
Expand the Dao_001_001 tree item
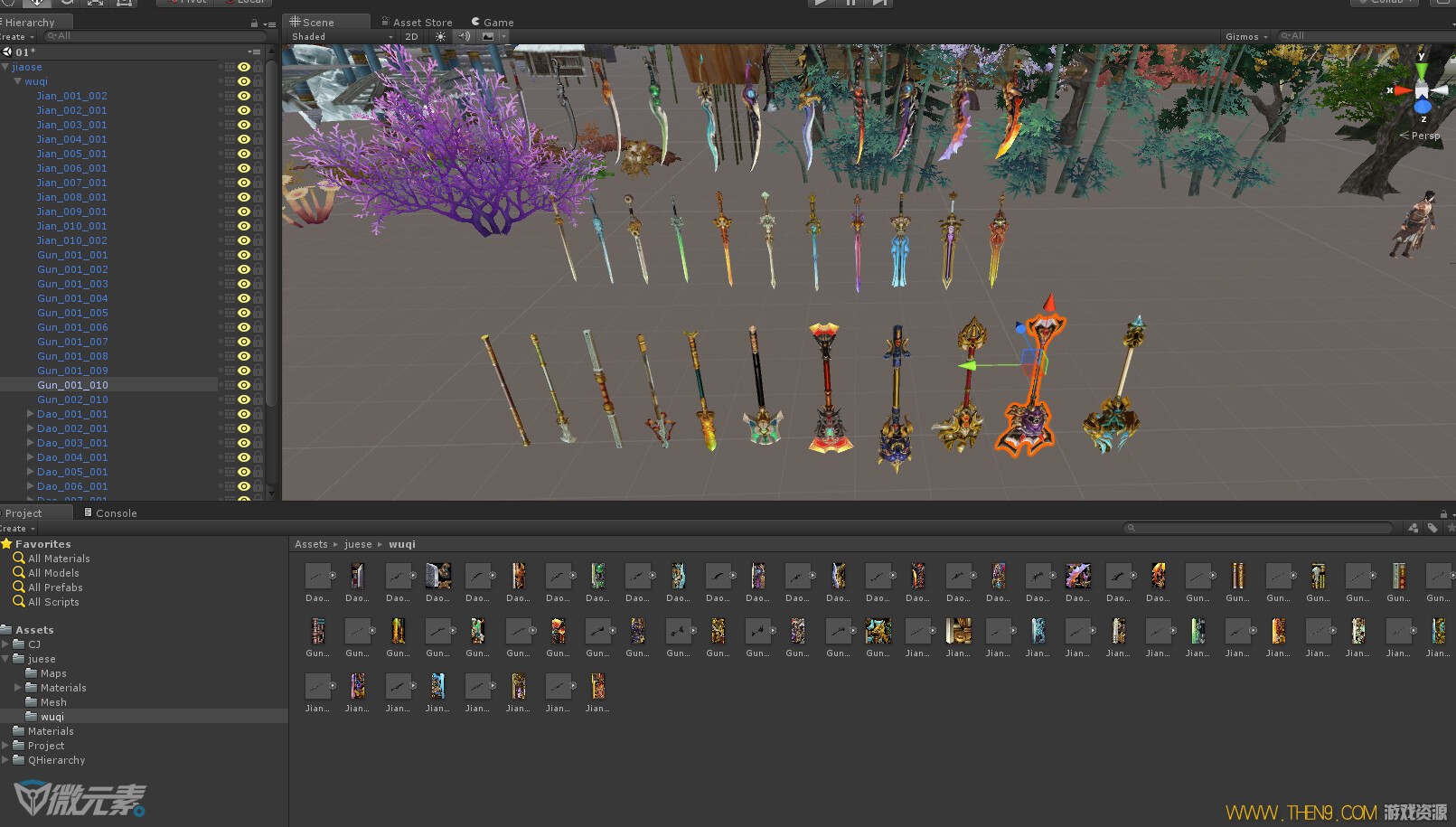pyautogui.click(x=31, y=414)
